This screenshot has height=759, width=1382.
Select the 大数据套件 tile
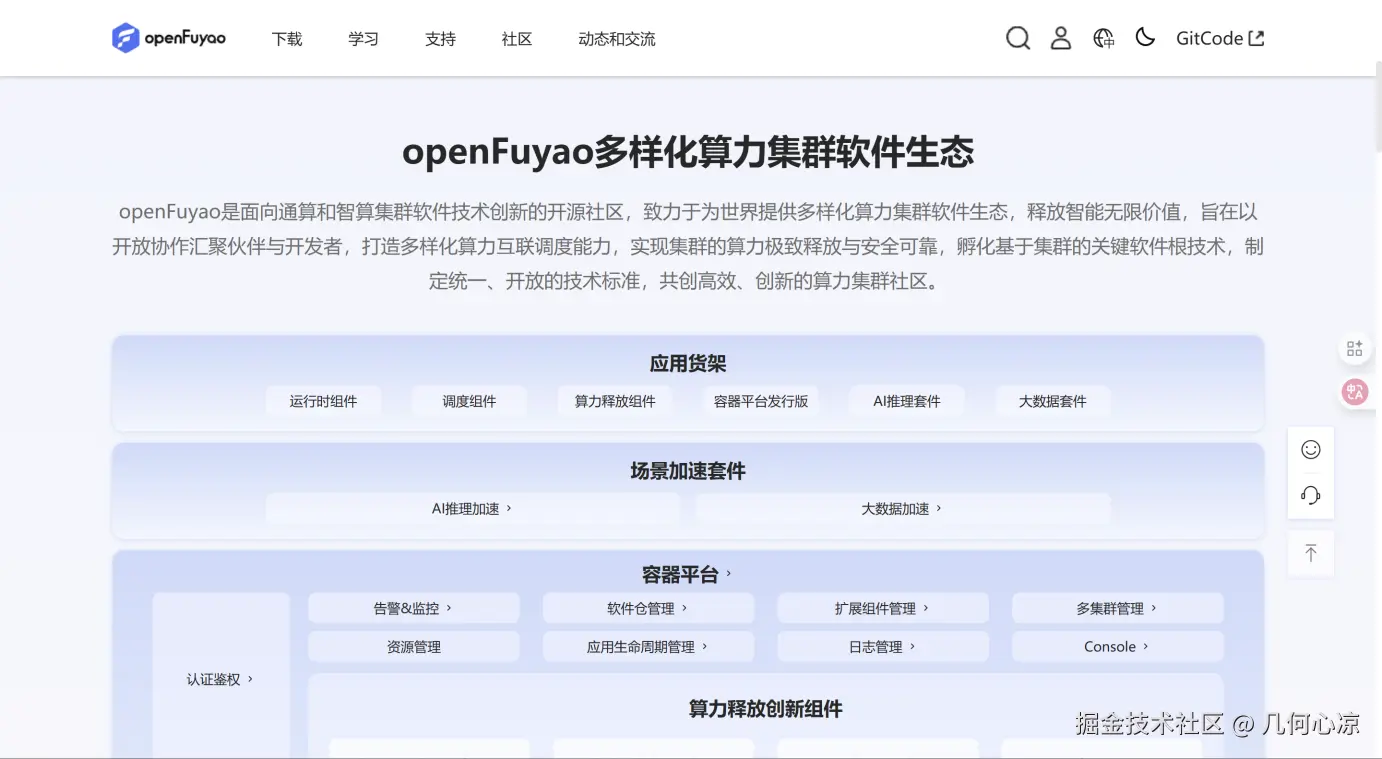(x=1053, y=401)
